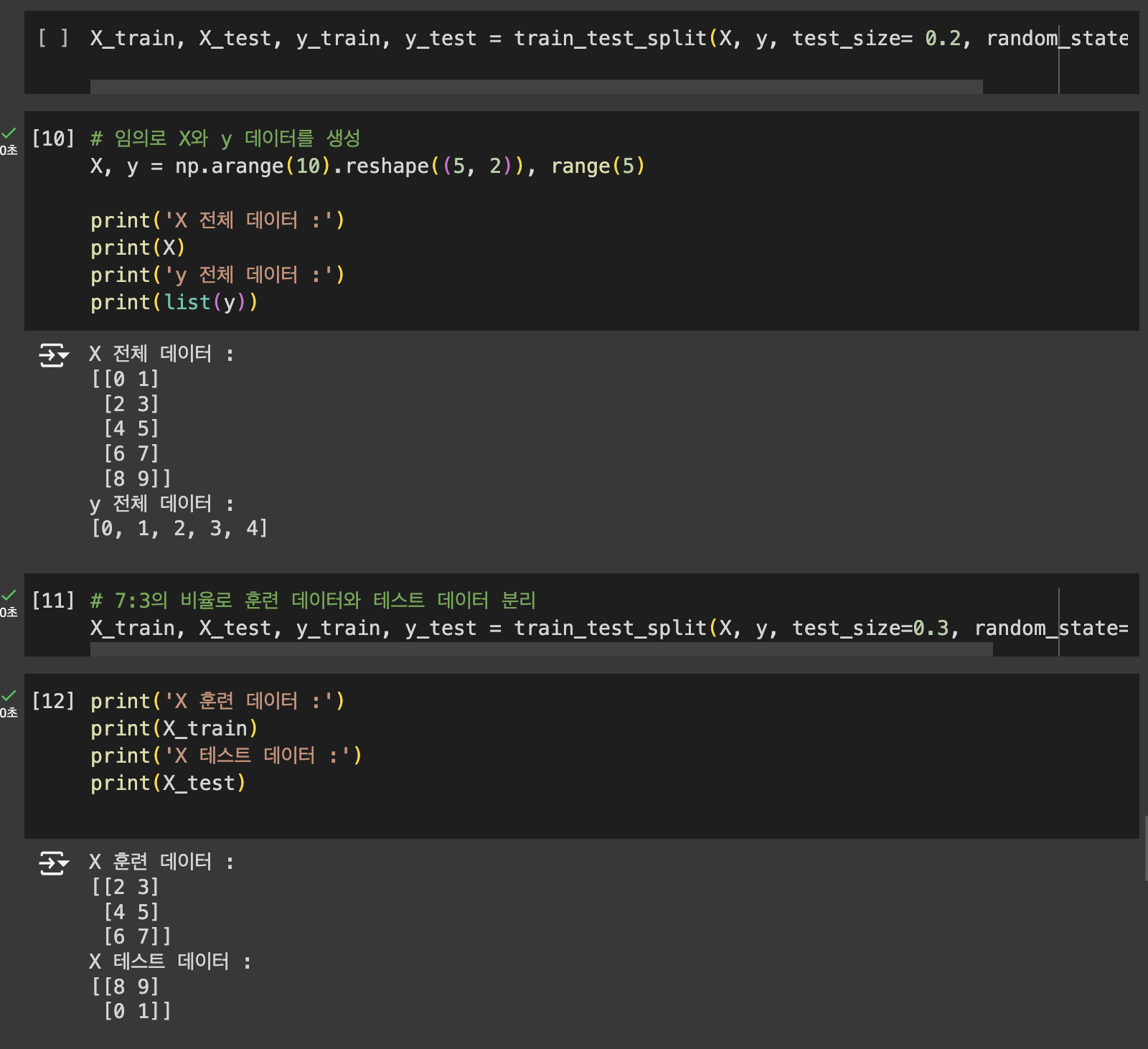Click green success checkmark beside cell 12

click(9, 696)
